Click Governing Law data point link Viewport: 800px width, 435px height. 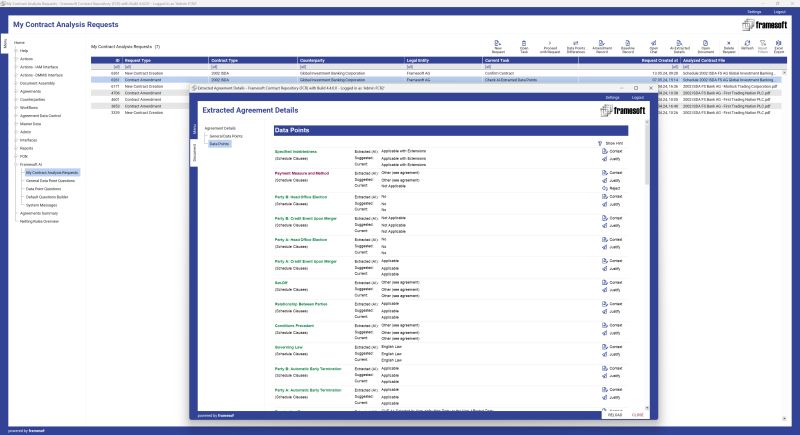(288, 347)
